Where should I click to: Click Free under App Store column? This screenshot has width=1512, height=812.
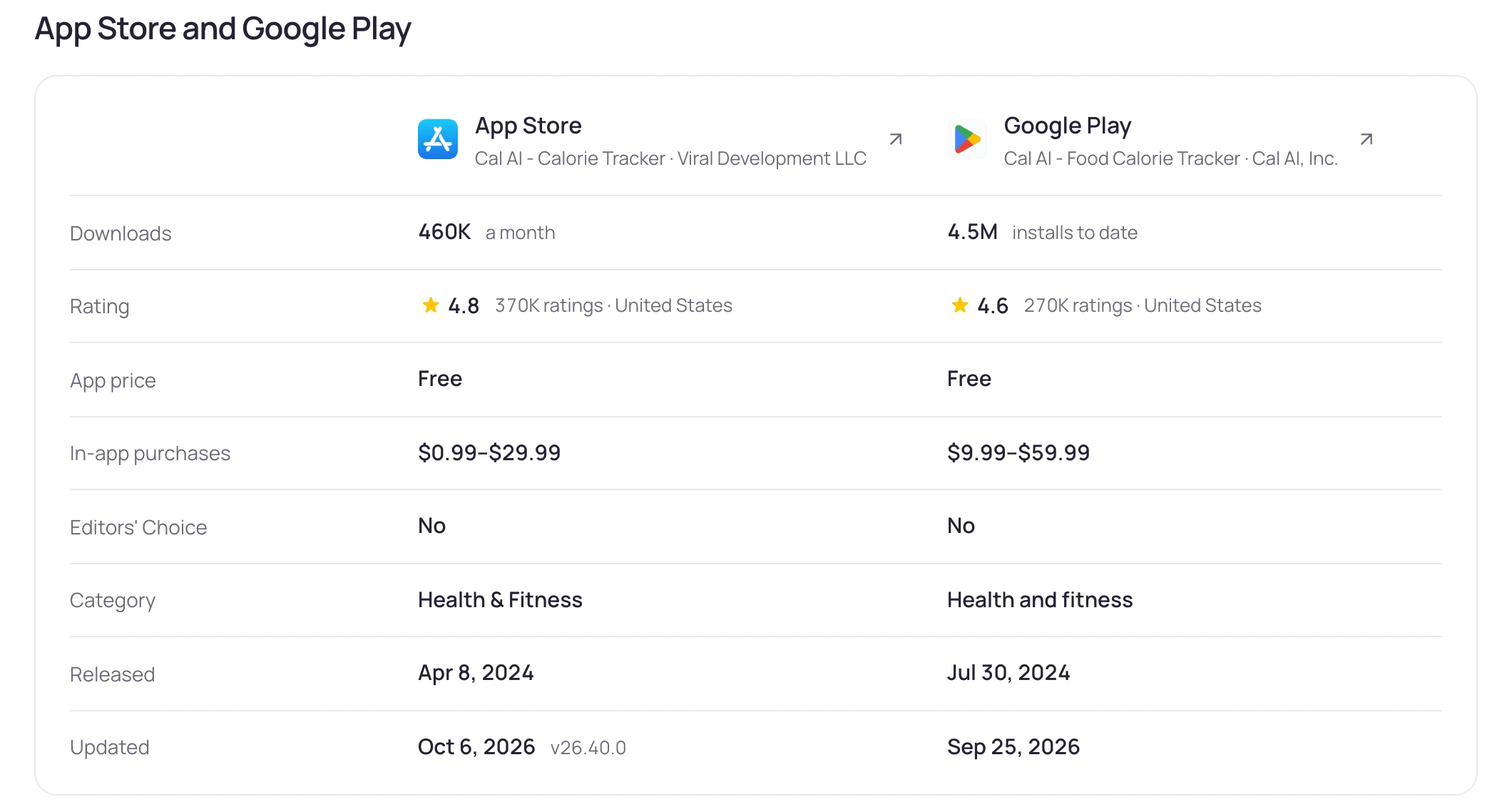pos(440,379)
